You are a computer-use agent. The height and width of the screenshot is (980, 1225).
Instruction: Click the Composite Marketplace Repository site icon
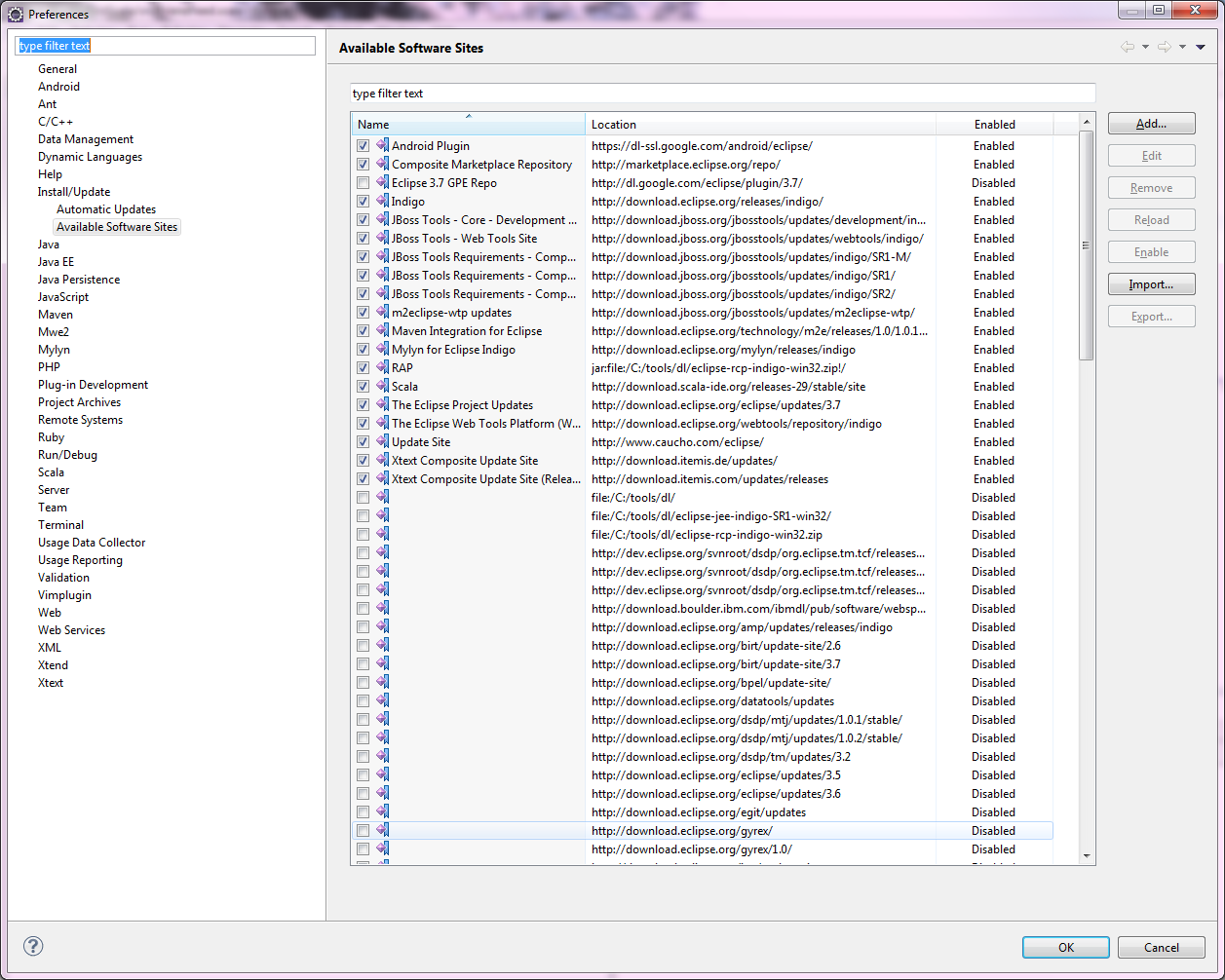[382, 164]
